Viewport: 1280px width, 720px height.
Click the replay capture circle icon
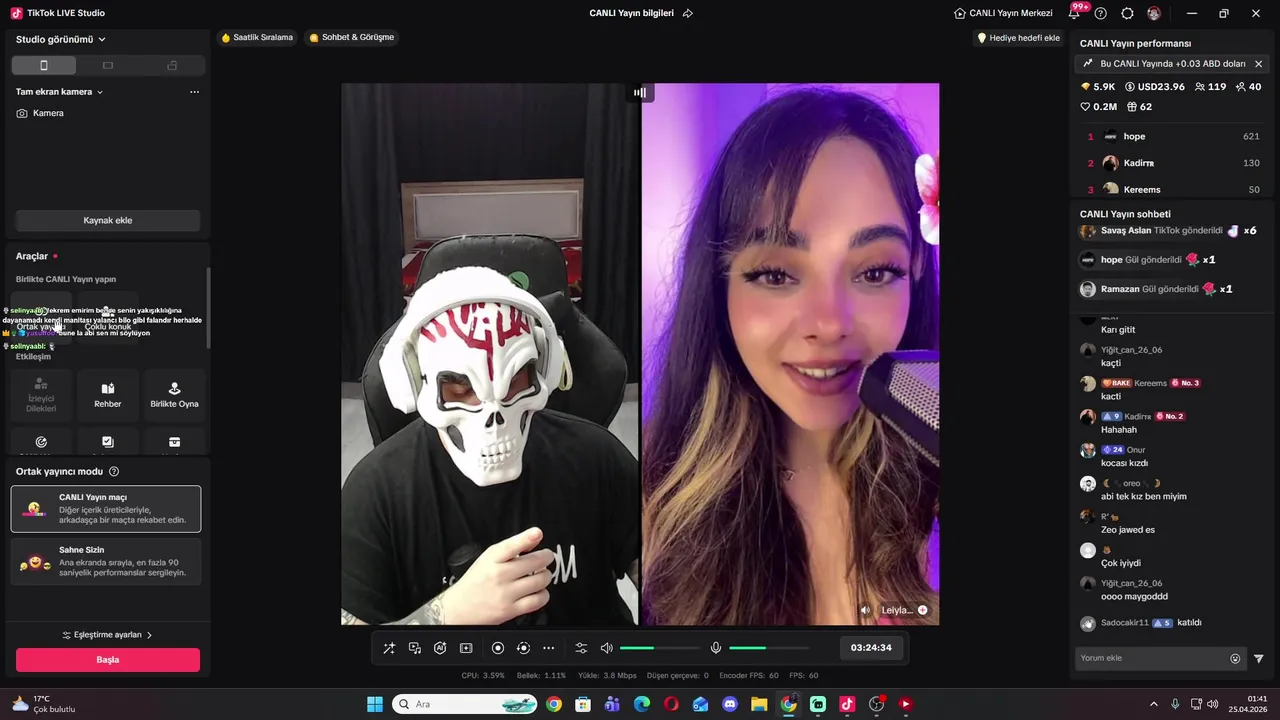point(523,648)
